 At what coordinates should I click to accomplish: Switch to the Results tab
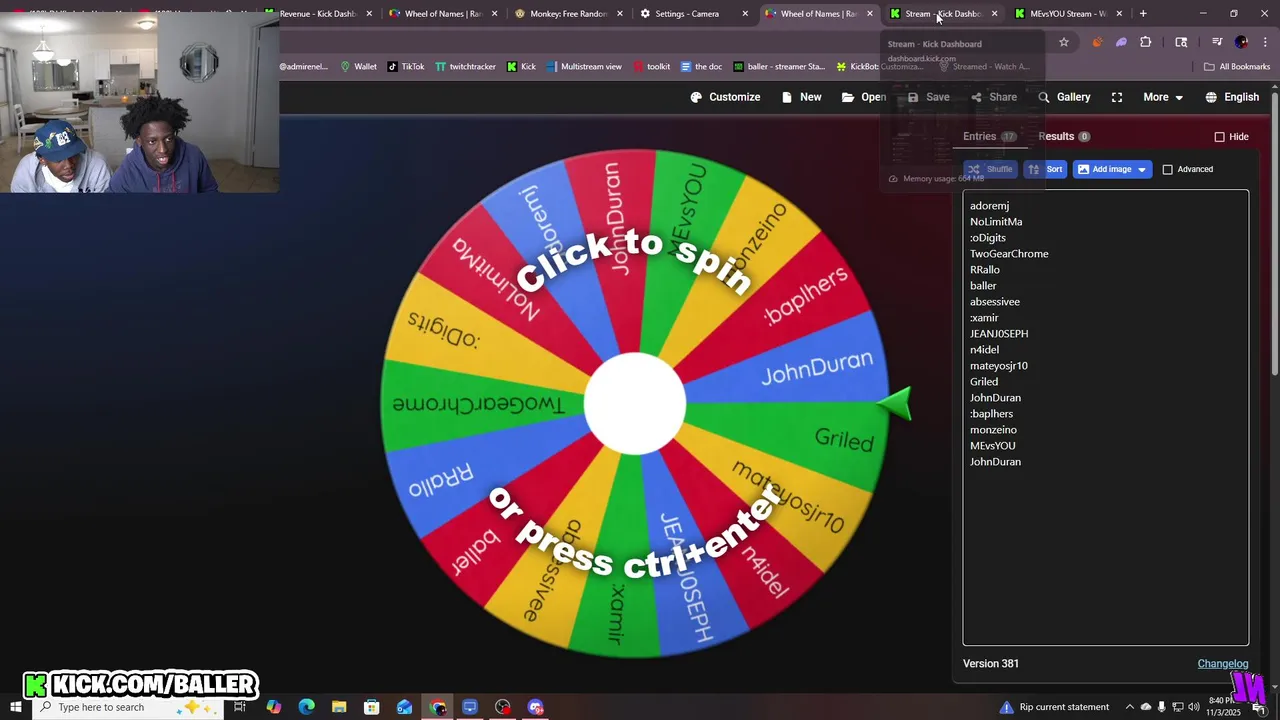point(1064,136)
